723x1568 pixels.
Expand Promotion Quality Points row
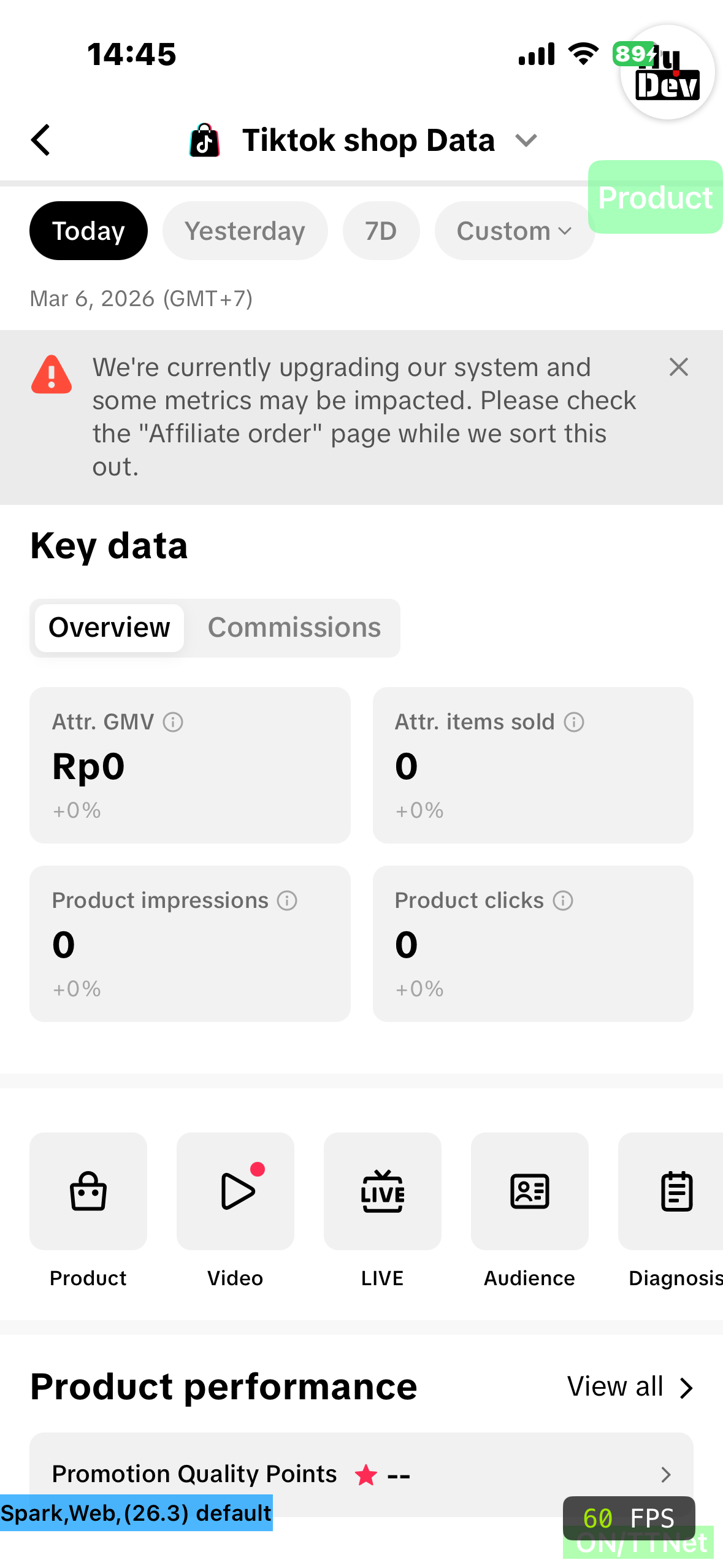[665, 1474]
